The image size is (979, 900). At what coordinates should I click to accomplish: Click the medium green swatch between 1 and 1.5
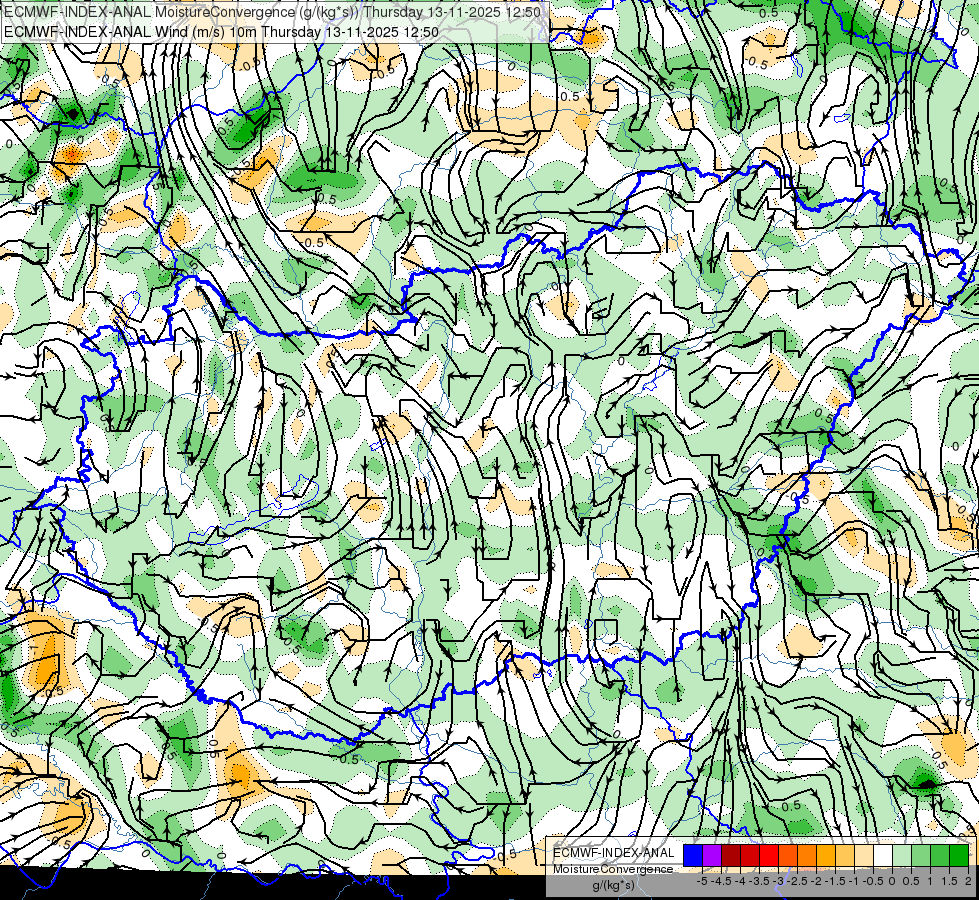[940, 855]
